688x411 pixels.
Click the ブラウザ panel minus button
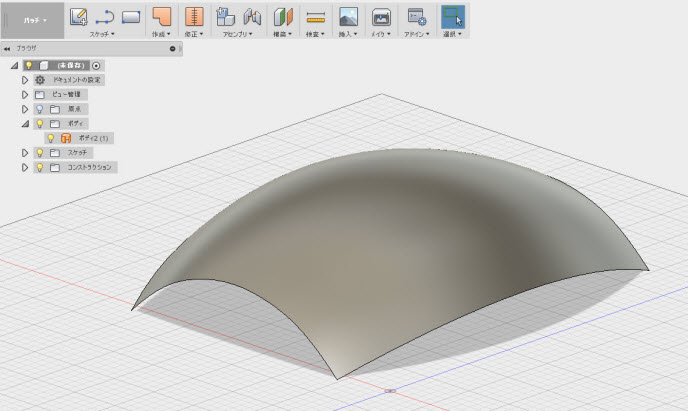pos(172,49)
